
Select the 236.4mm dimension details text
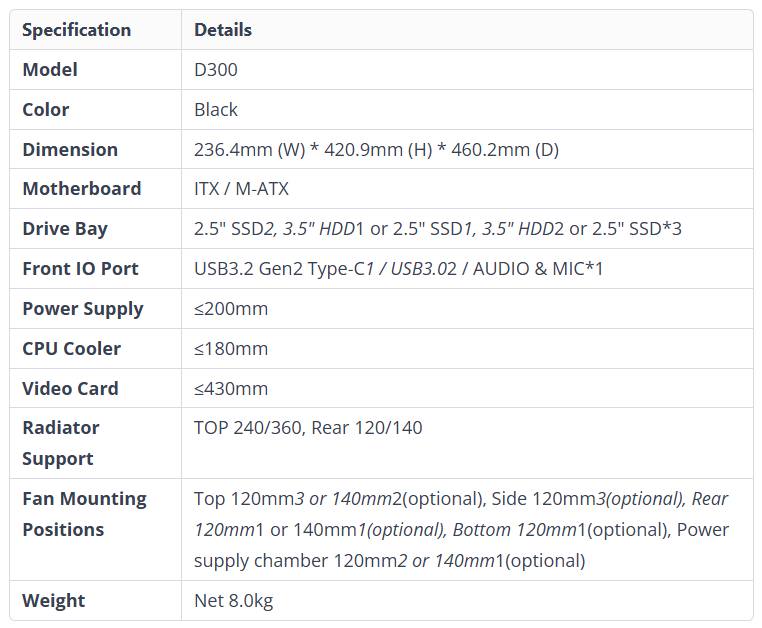point(376,150)
